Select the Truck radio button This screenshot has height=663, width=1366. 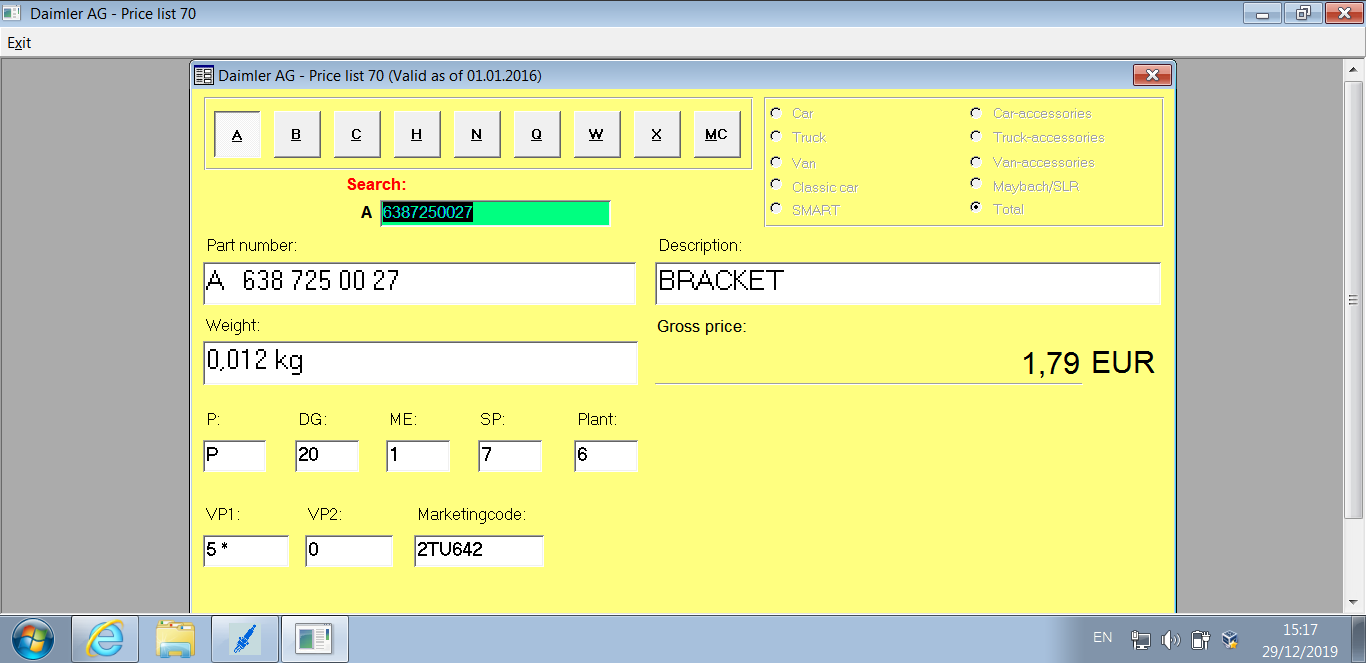point(775,137)
